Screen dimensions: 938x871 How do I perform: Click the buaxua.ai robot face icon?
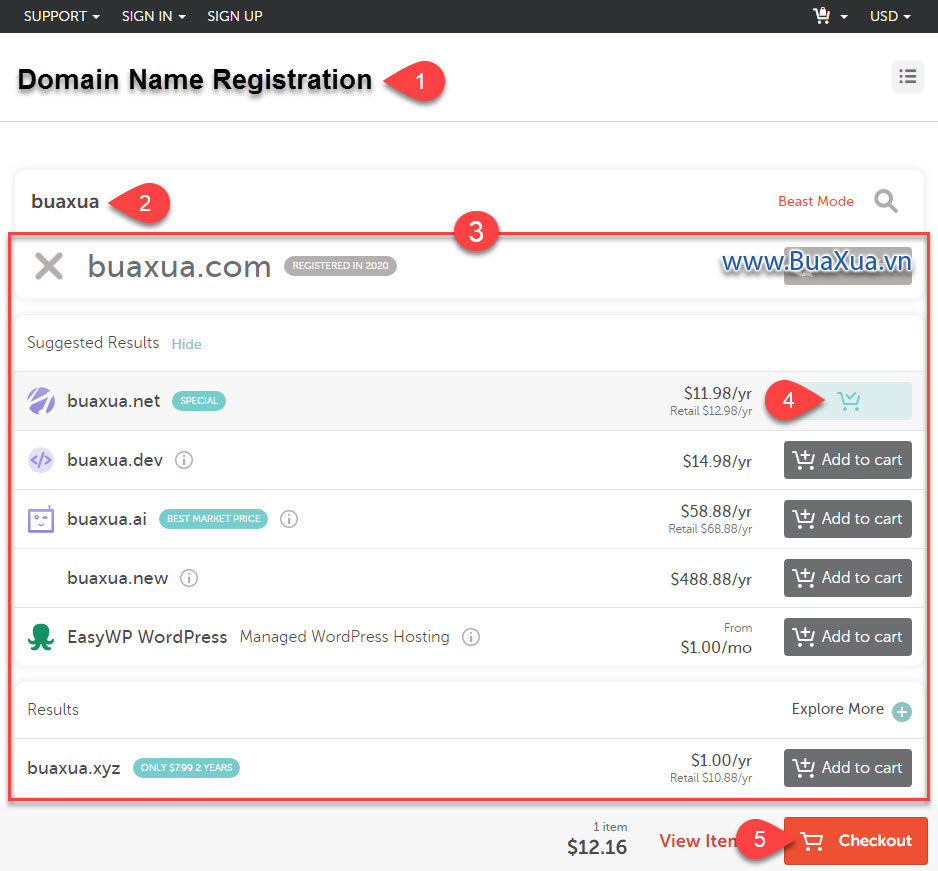[x=41, y=519]
